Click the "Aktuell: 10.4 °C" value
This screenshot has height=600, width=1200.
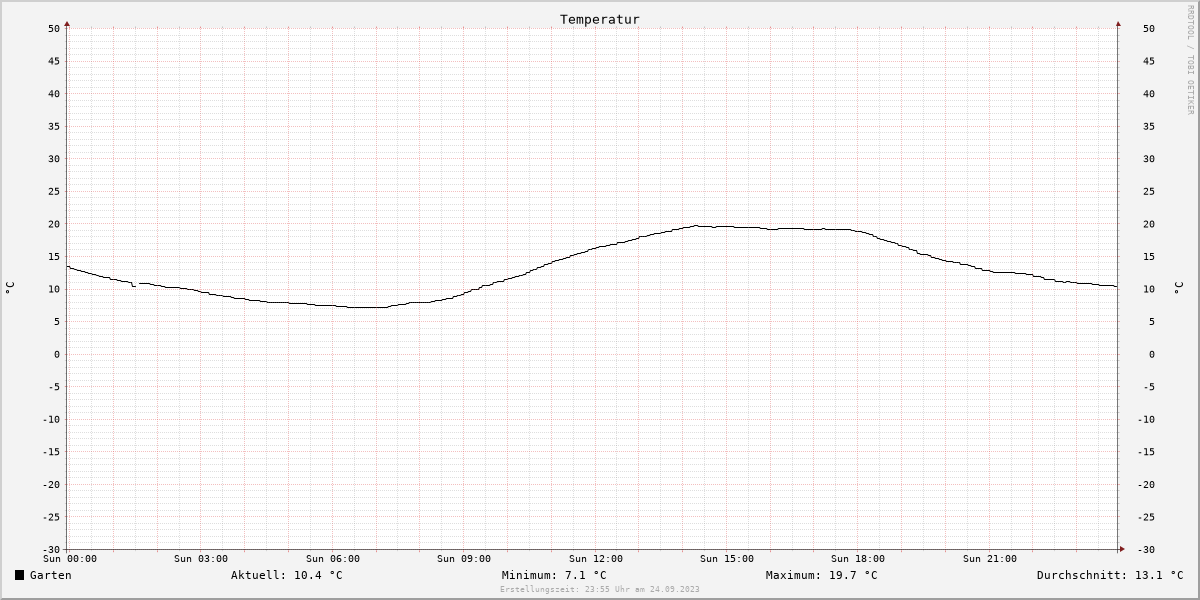pos(287,575)
